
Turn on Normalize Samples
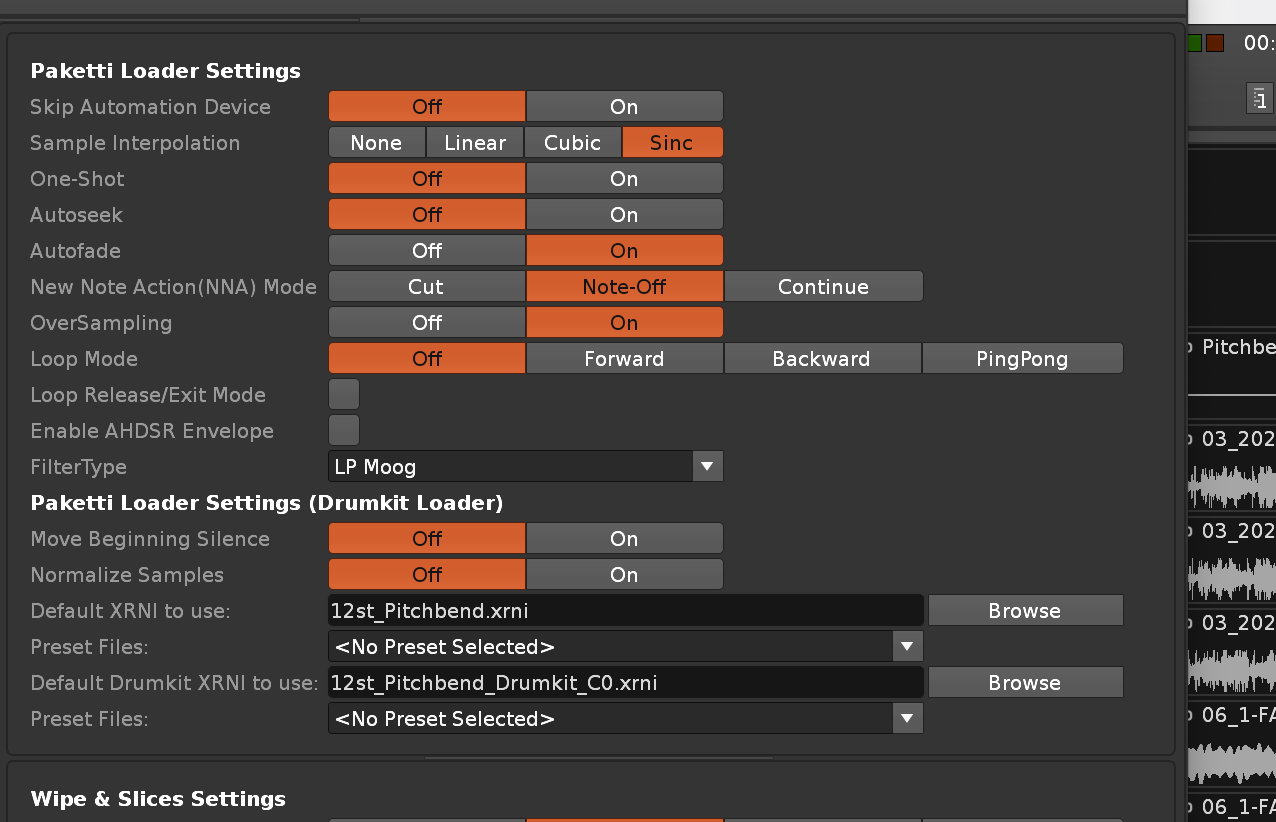point(624,575)
